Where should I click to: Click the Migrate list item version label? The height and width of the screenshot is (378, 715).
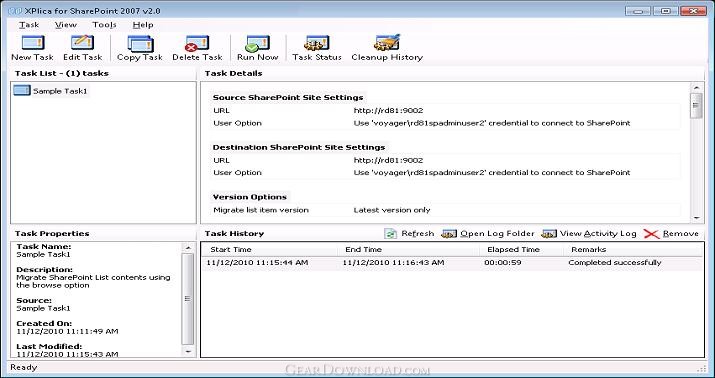[261, 210]
